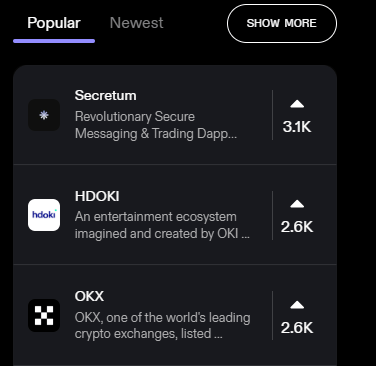Click the 3.1K vote count for Secretum
Screen dimensions: 376x366
(x=297, y=127)
